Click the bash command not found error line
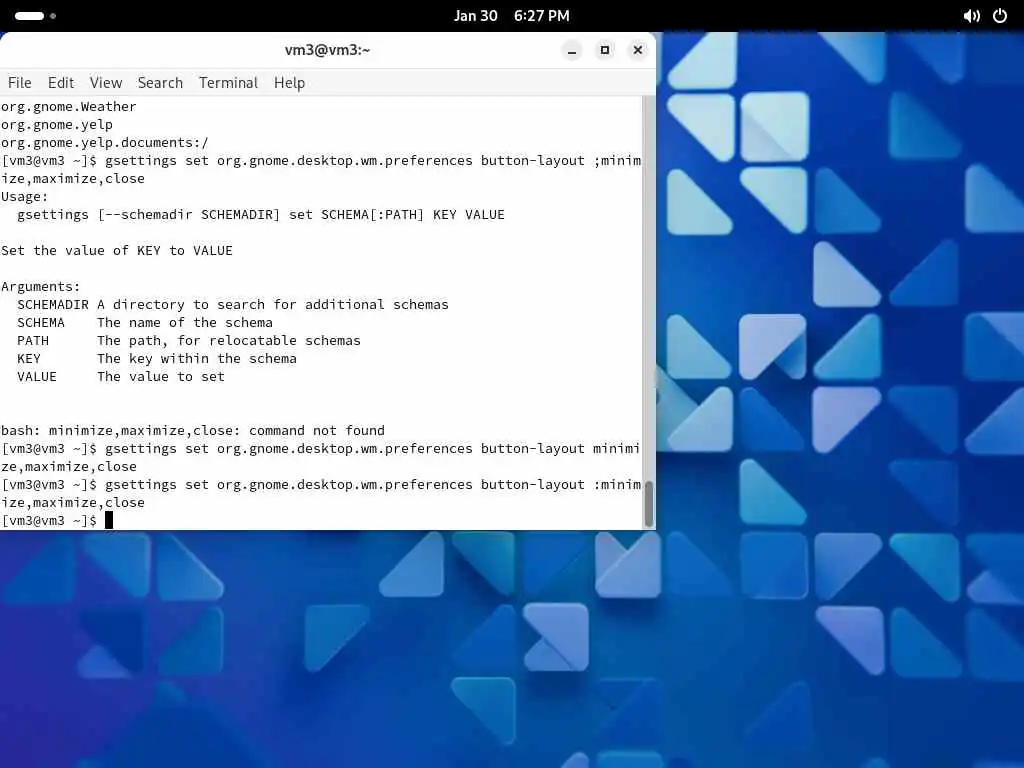This screenshot has height=768, width=1024. [x=193, y=430]
